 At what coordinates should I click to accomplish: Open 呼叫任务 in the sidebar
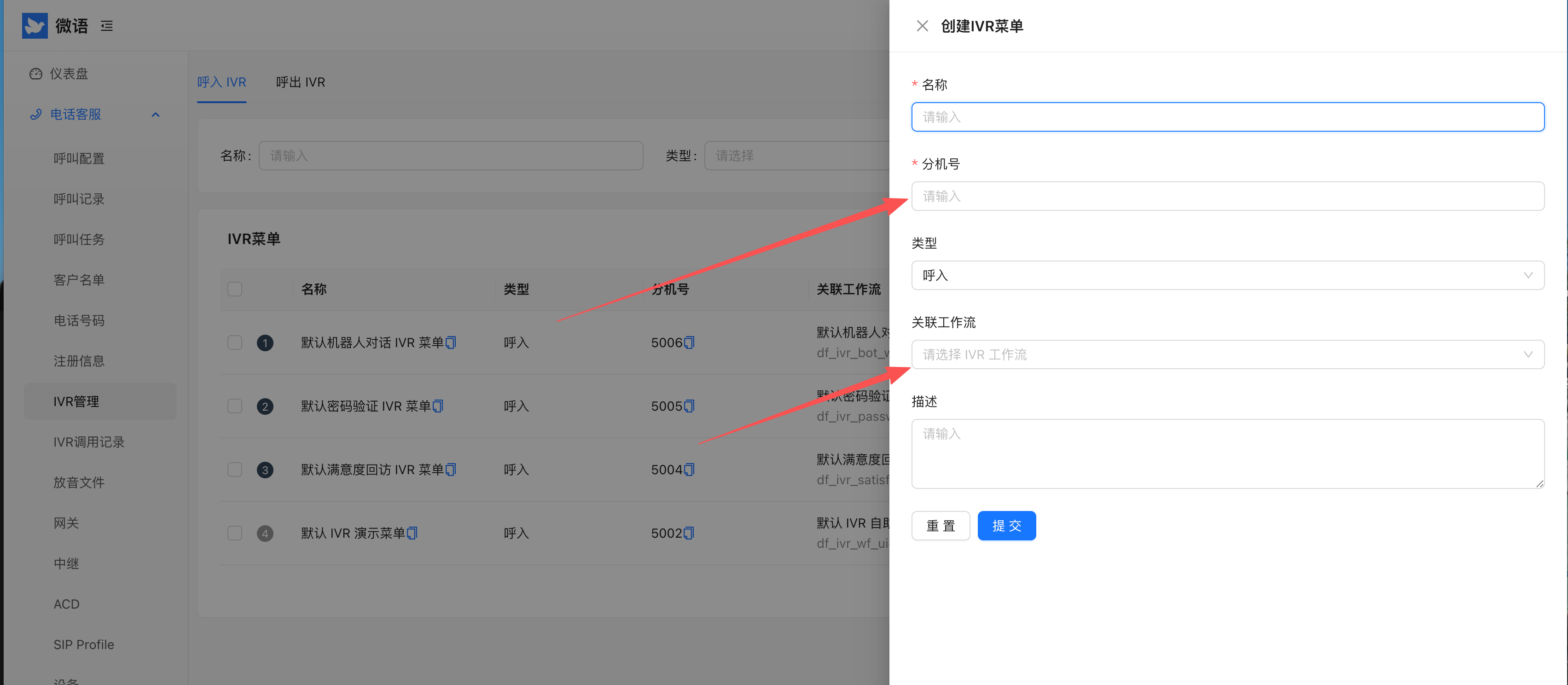[x=79, y=239]
